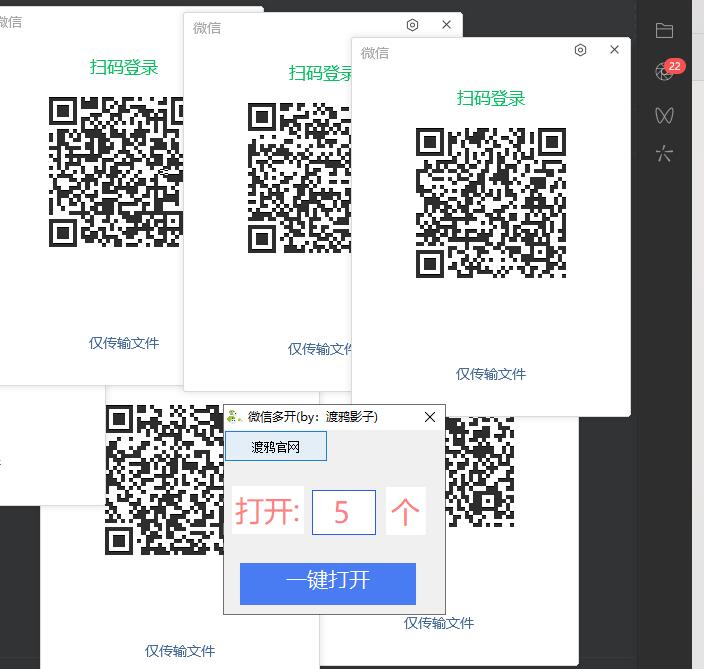Close the middle WeChat login window

[446, 24]
